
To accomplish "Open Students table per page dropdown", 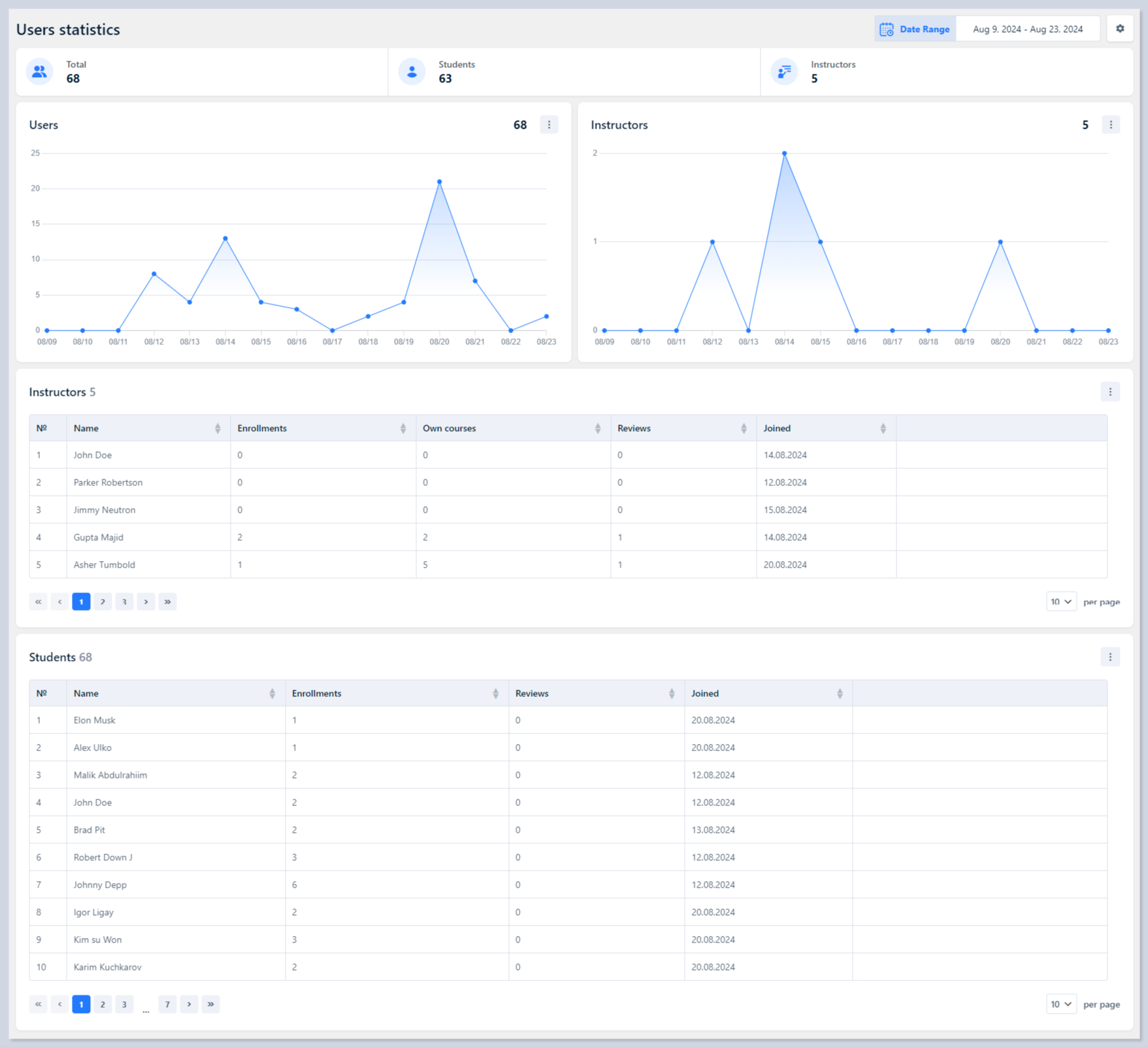I will (x=1060, y=1004).
